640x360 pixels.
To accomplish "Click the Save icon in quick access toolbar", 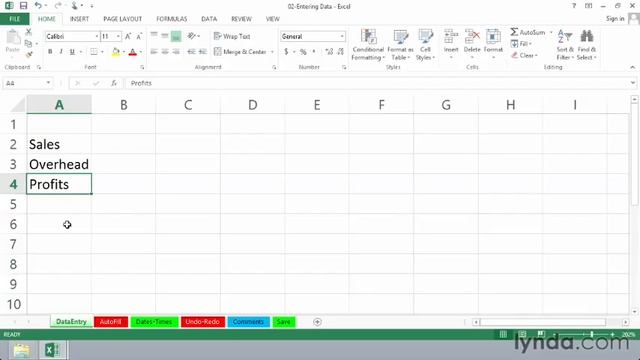I will coord(23,6).
